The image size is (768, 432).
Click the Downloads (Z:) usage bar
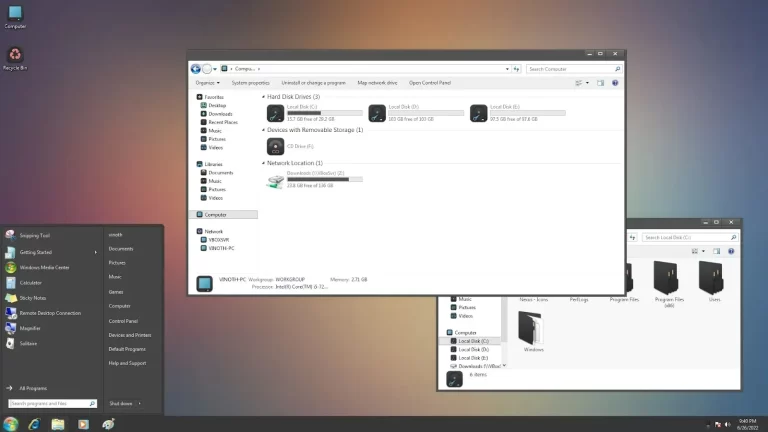[325, 179]
